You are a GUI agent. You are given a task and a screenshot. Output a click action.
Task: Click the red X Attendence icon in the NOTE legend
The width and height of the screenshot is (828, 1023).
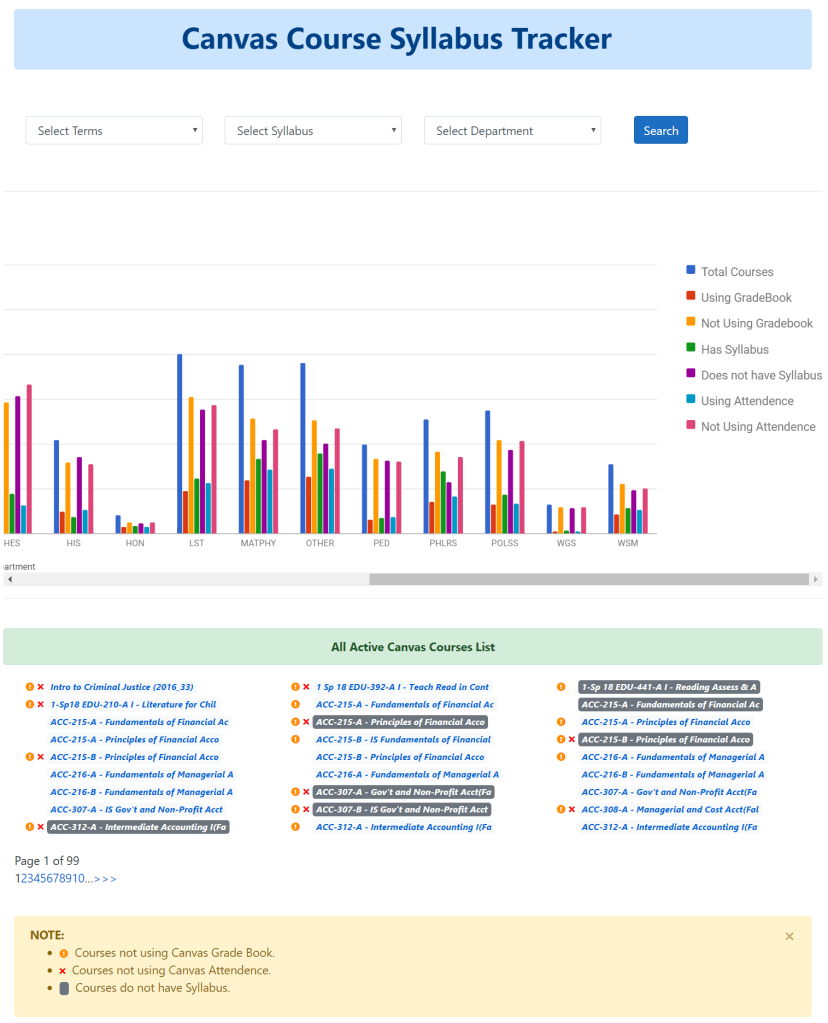(x=63, y=971)
